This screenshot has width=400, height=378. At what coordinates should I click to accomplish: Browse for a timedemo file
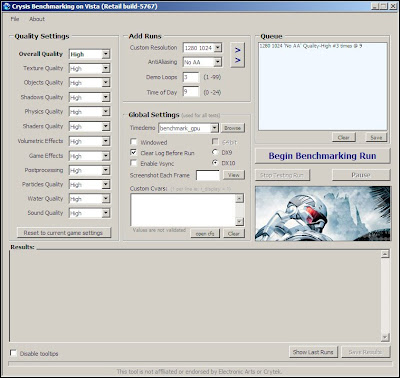(x=232, y=128)
